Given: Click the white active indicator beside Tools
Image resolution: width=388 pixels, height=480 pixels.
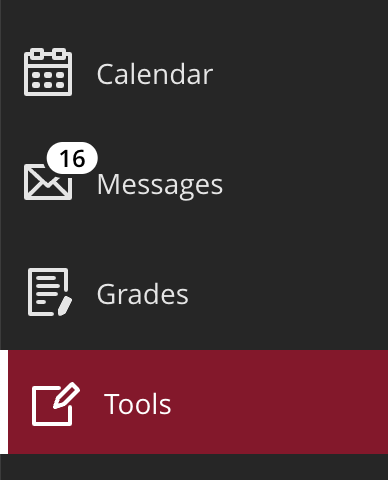Looking at the screenshot, I should 4,402.
